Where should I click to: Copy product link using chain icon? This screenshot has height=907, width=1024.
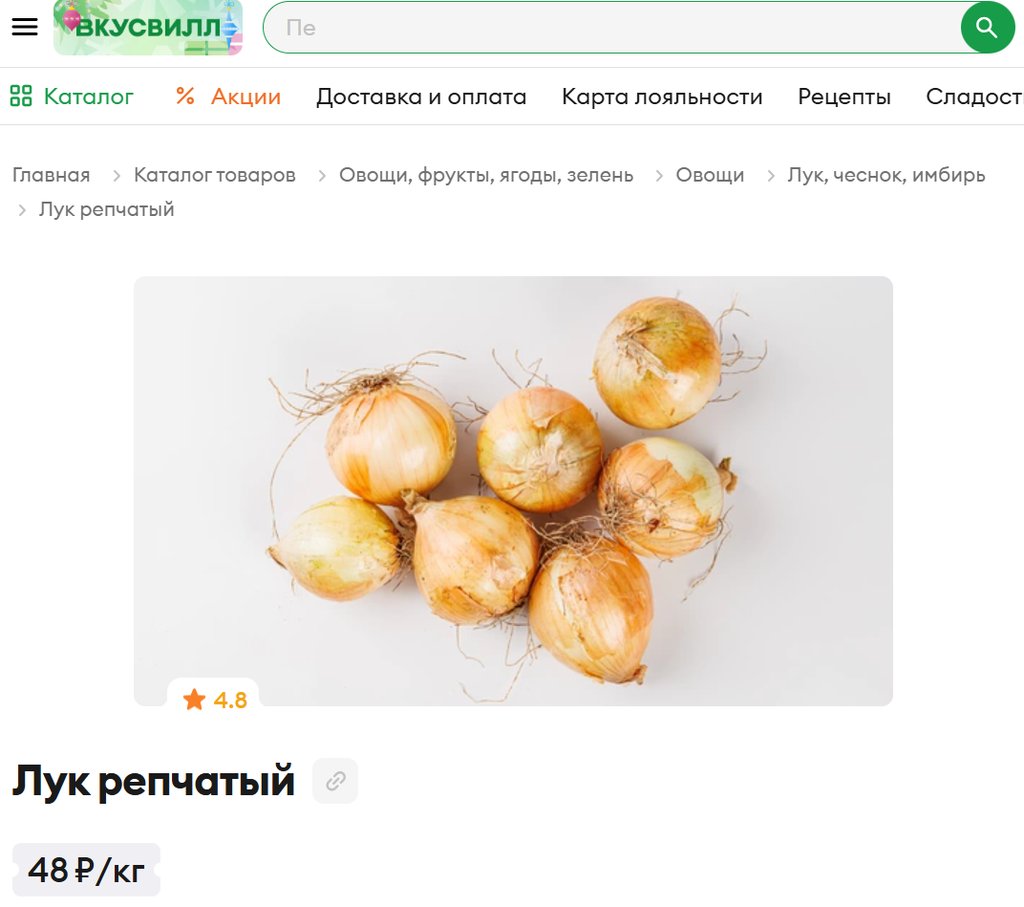coord(335,781)
